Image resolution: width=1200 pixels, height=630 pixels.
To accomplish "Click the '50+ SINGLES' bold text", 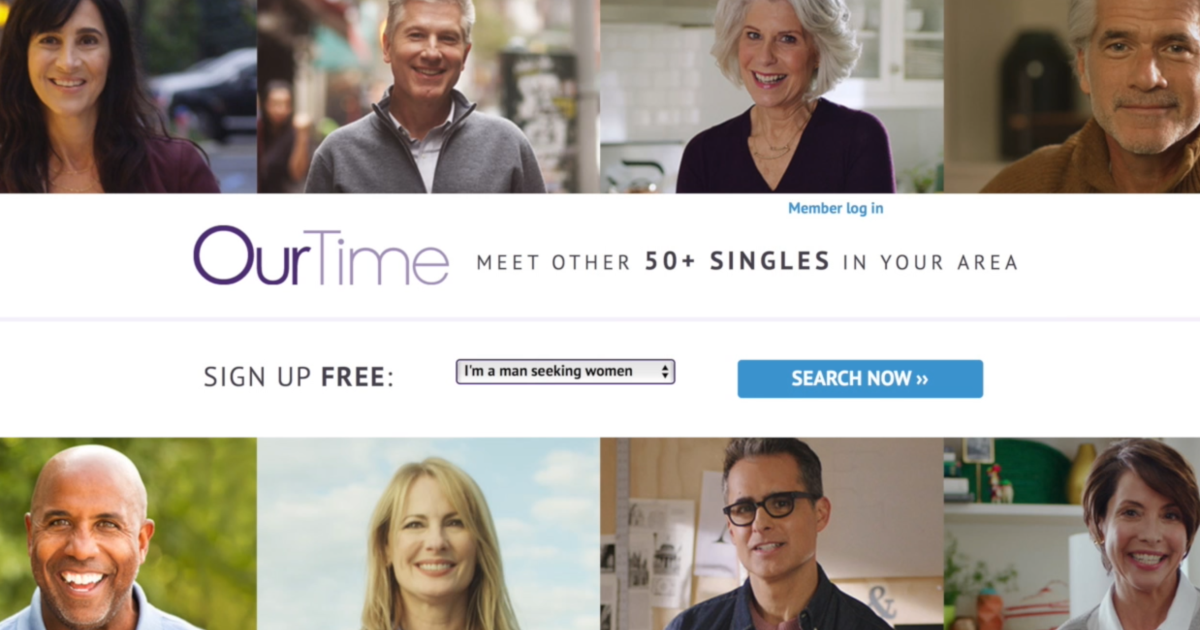I will point(737,262).
